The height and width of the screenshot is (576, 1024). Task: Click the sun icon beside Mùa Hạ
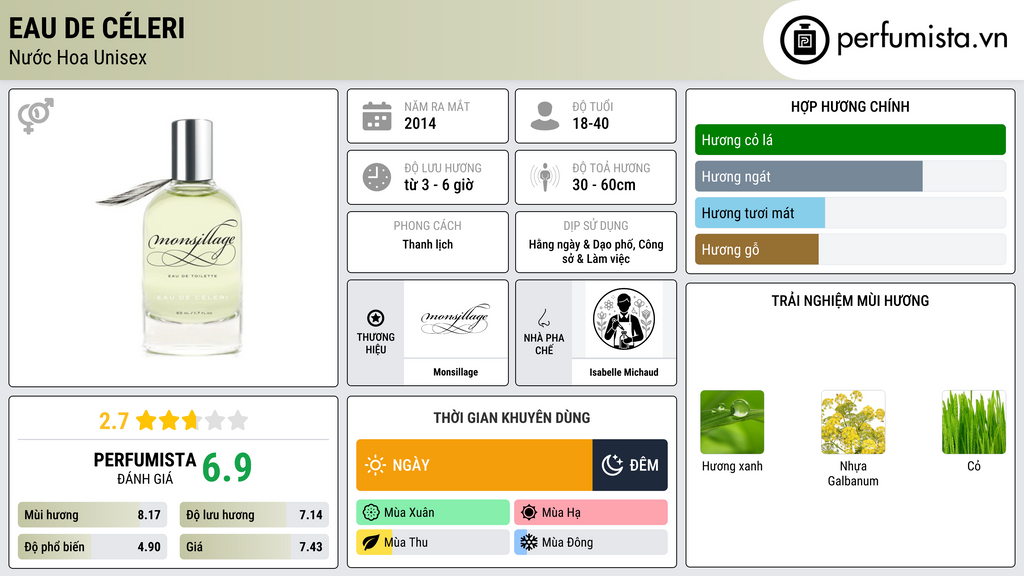click(529, 513)
